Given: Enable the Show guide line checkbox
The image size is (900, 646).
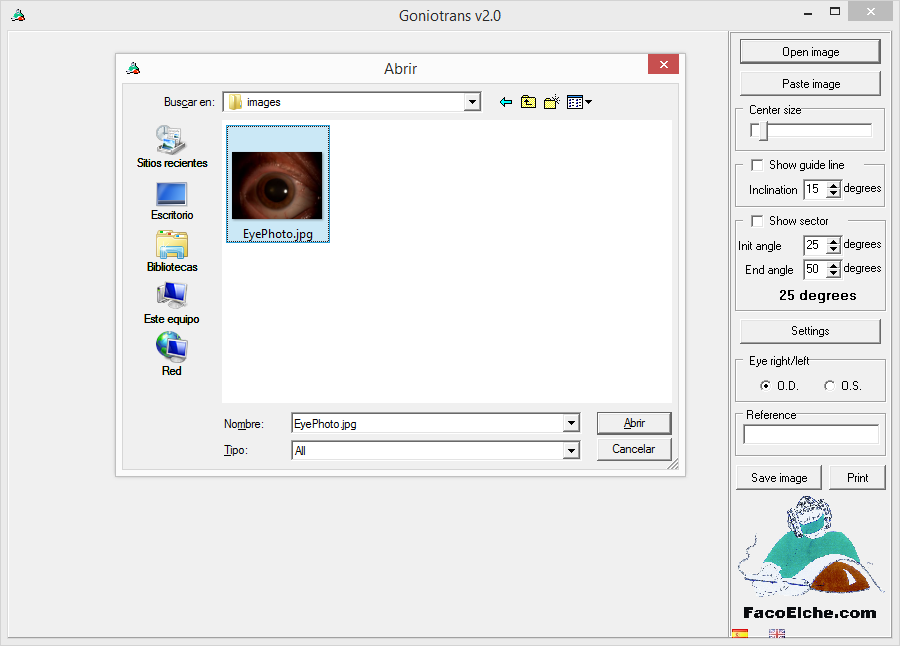Looking at the screenshot, I should 757,165.
